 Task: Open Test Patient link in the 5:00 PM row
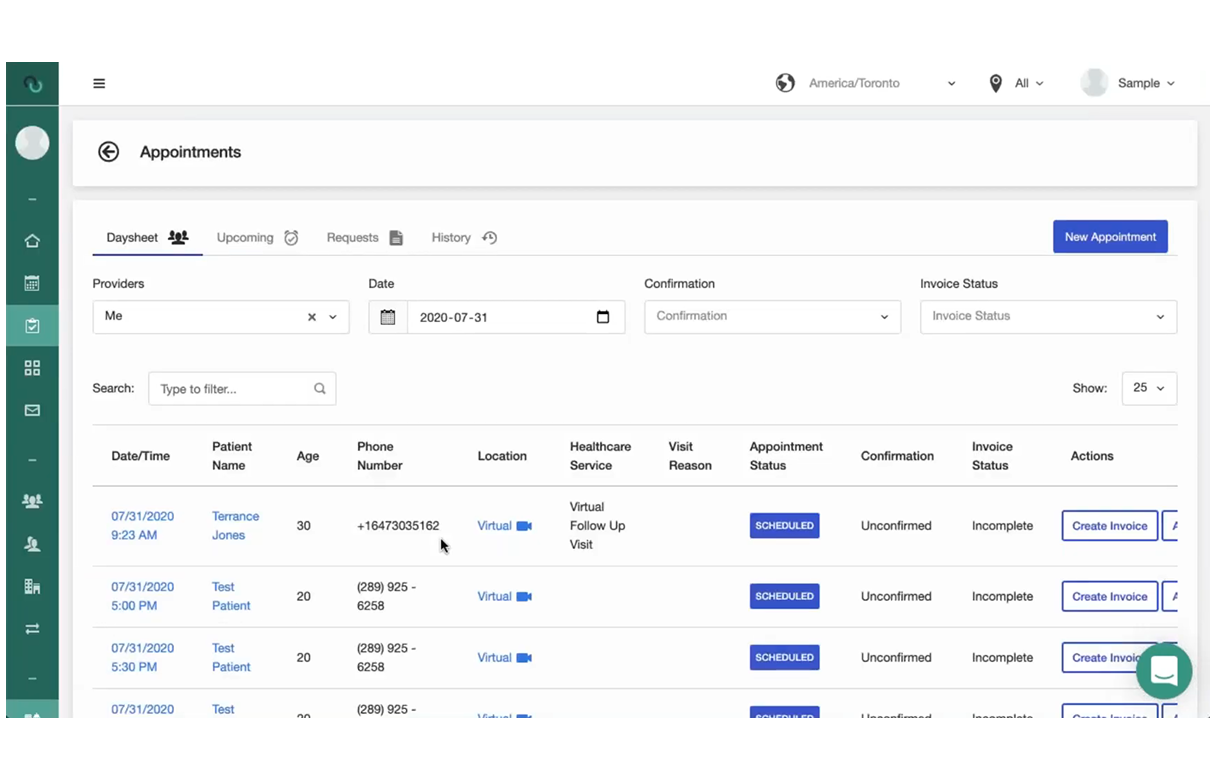tap(231, 597)
